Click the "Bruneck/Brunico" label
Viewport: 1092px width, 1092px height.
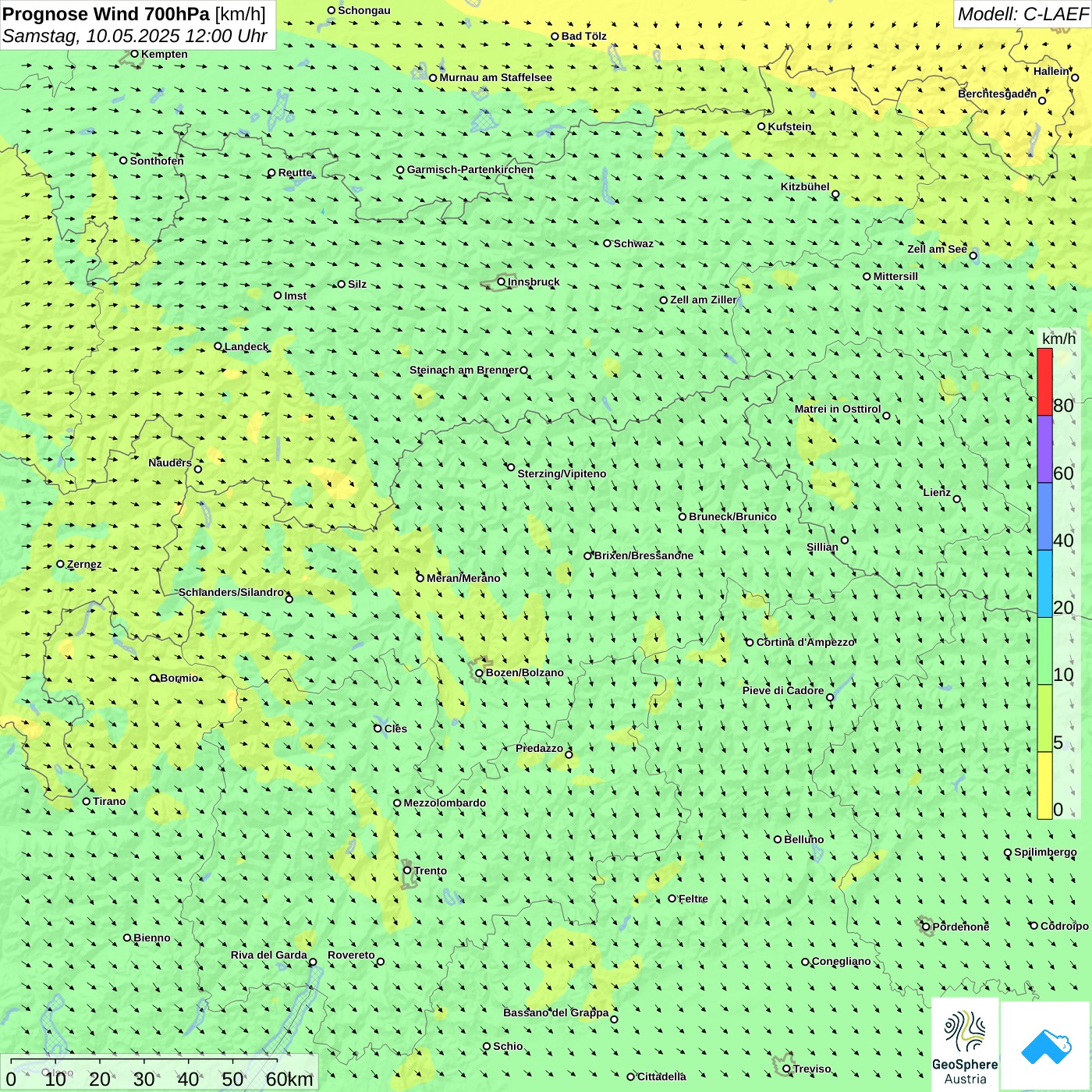coord(732,516)
